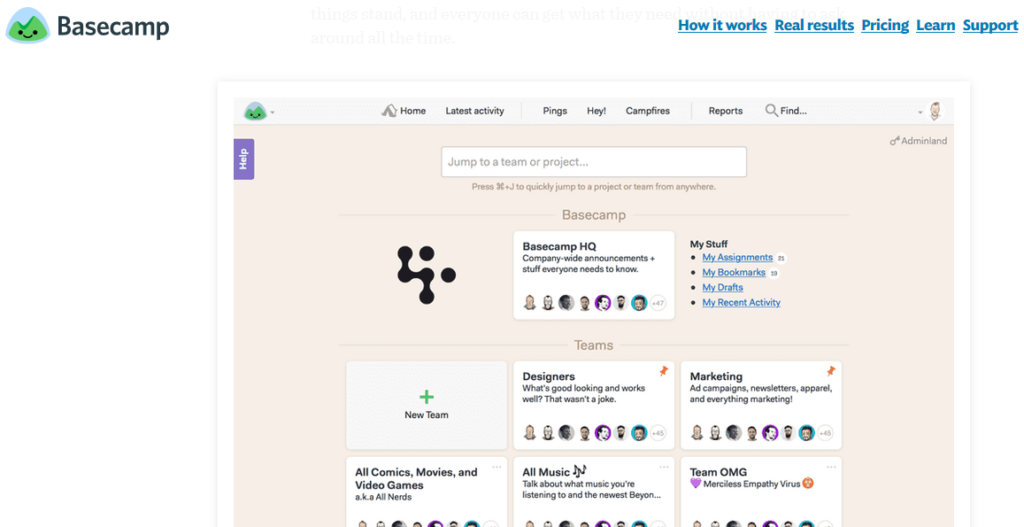The width and height of the screenshot is (1024, 527).
Task: Open the How it works link
Action: pos(722,25)
